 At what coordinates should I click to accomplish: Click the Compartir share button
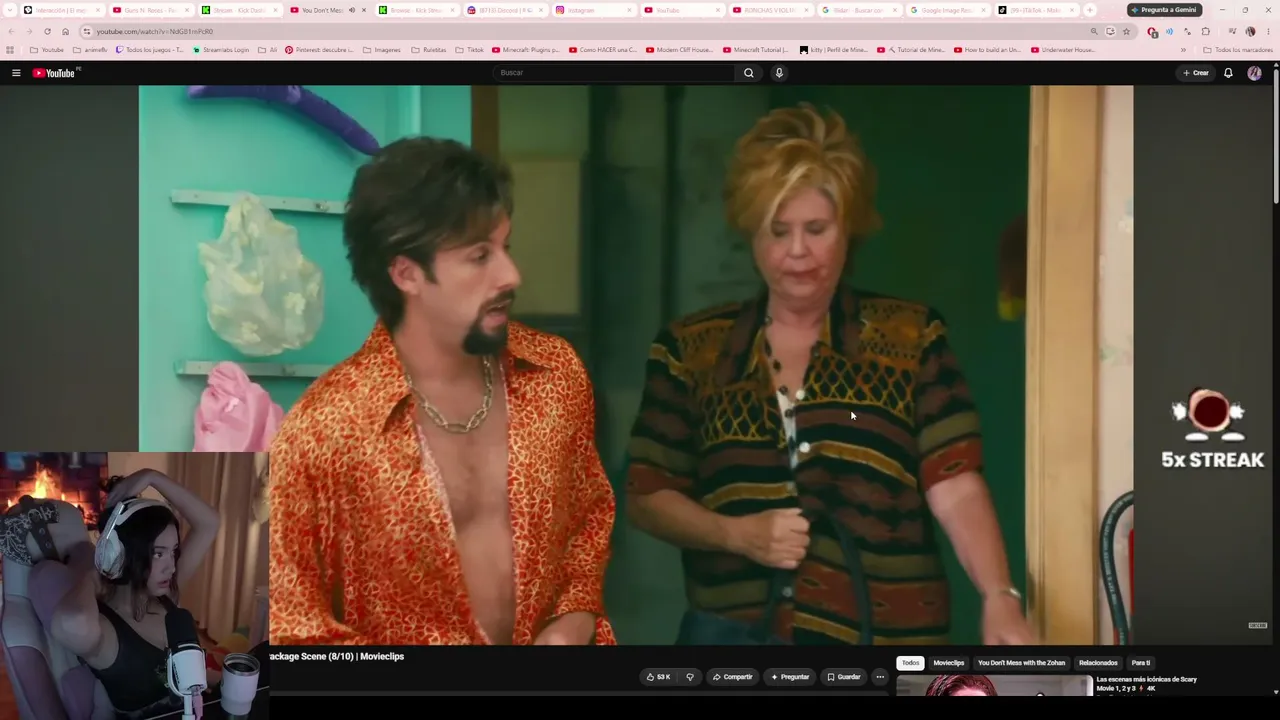[732, 677]
